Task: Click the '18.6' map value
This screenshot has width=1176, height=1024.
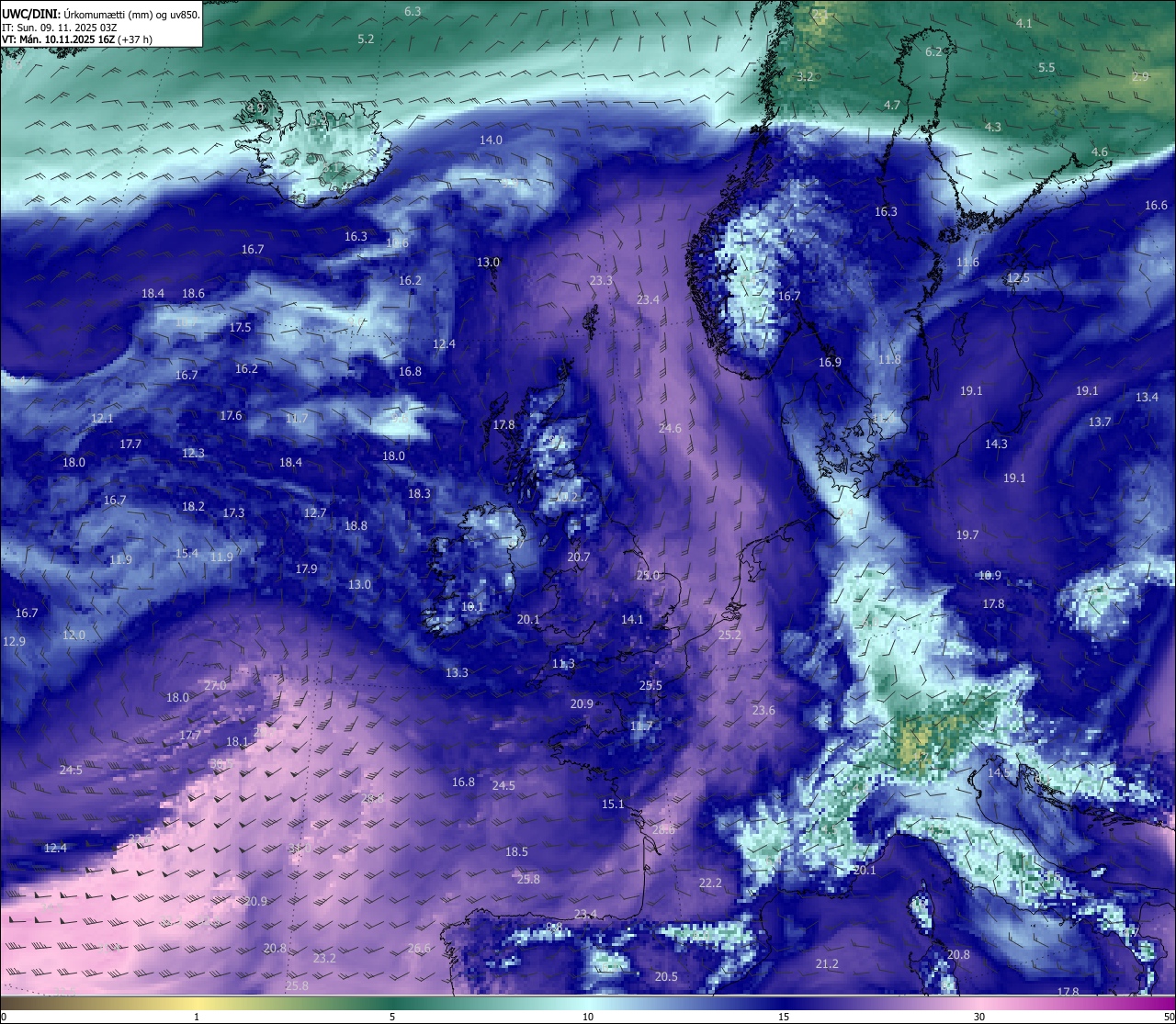Action: click(193, 293)
